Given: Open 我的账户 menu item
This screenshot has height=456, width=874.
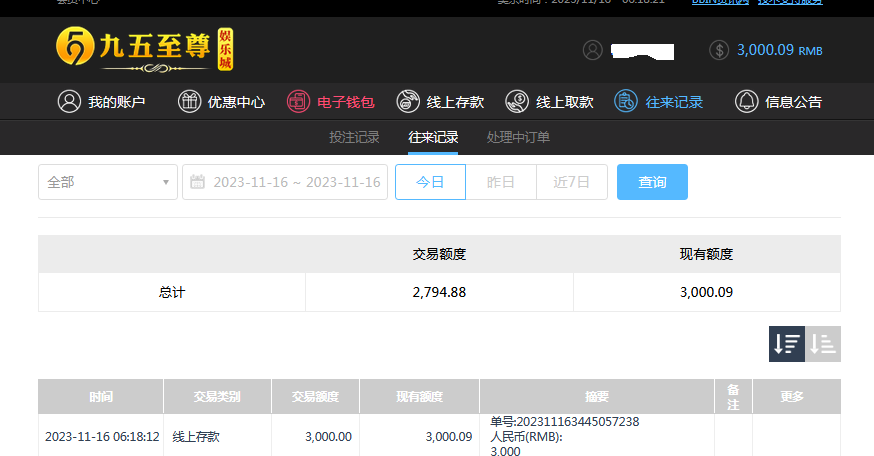Looking at the screenshot, I should [116, 102].
